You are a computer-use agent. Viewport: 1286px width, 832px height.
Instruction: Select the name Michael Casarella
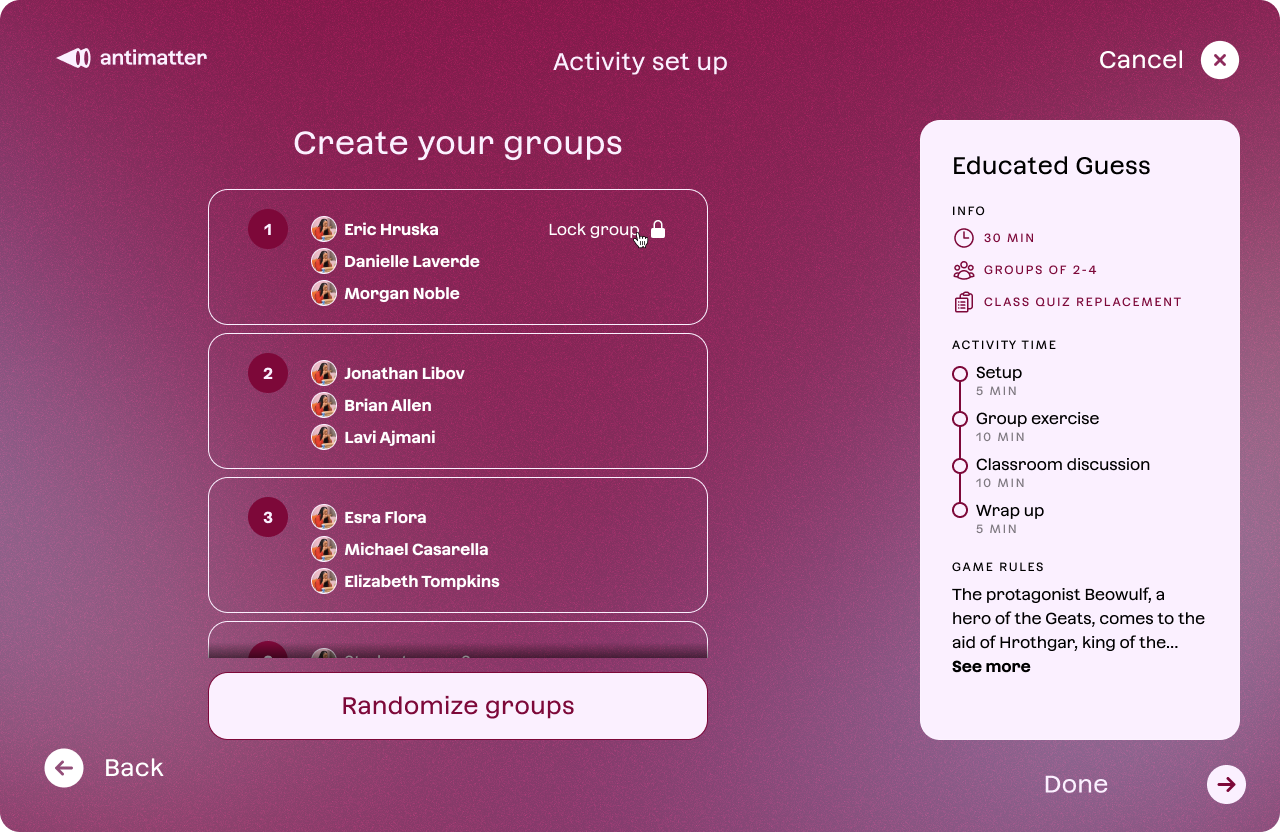(x=416, y=549)
